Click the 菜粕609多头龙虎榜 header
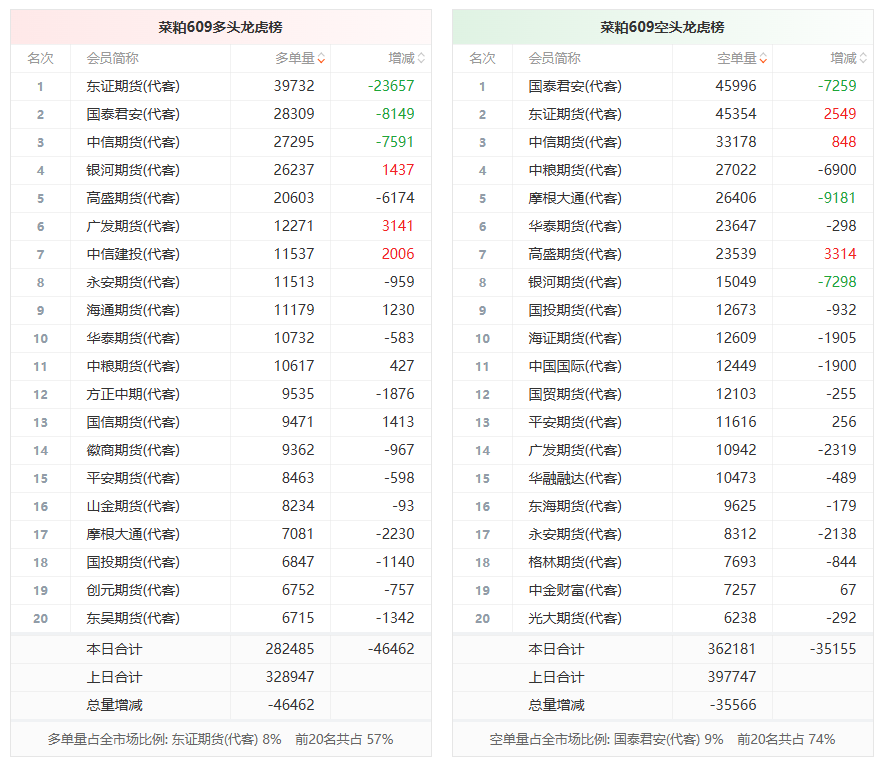 click(x=221, y=27)
